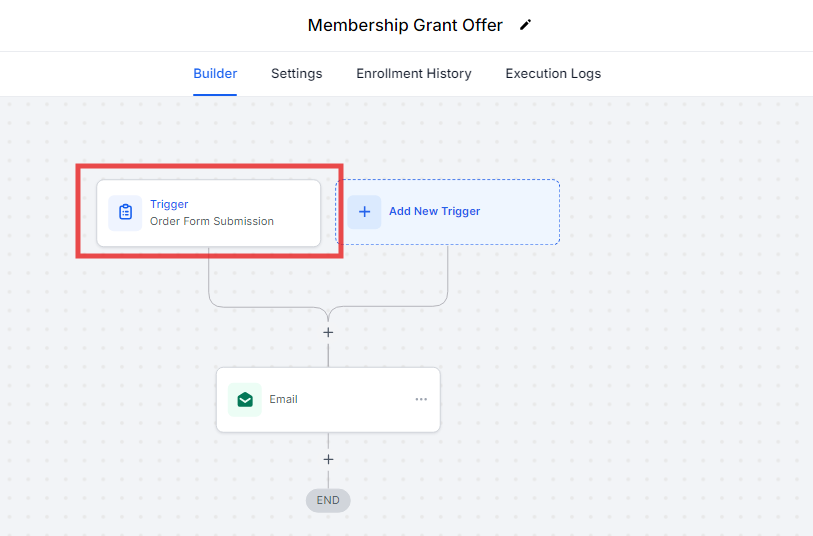Select the Order Form Submission trigger text
The width and height of the screenshot is (813, 536).
click(212, 221)
